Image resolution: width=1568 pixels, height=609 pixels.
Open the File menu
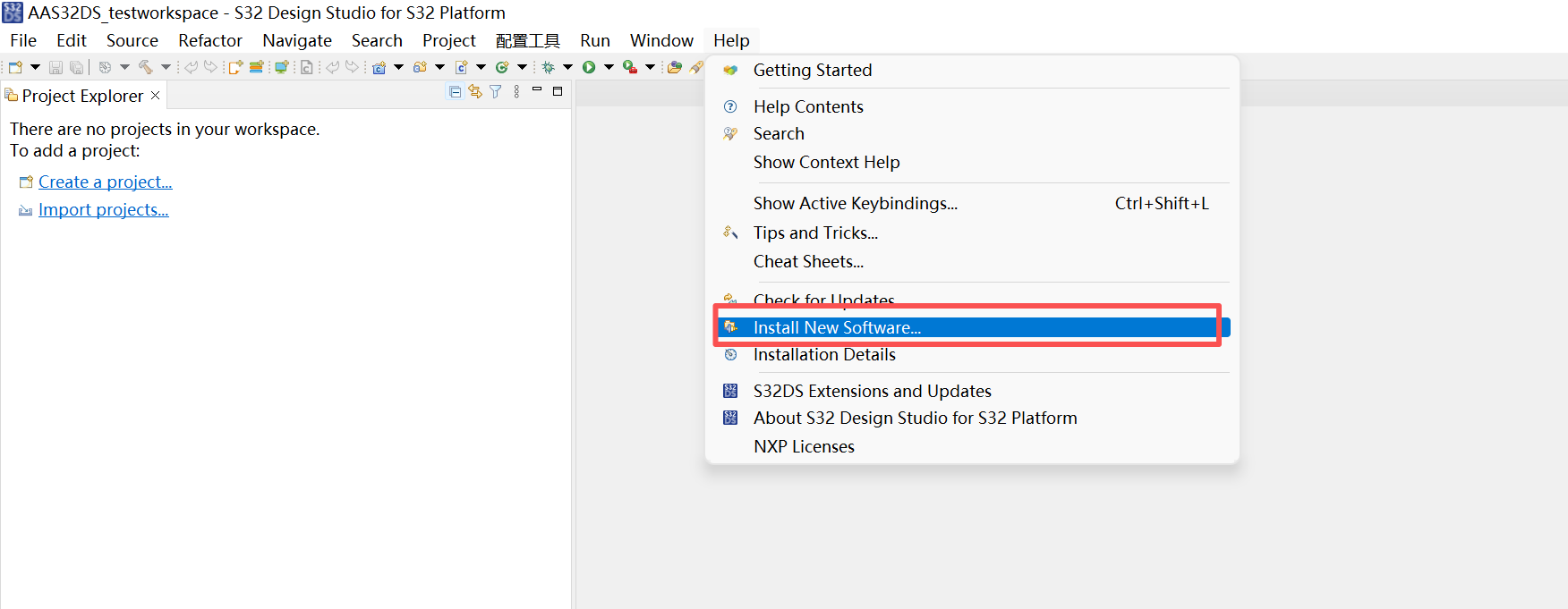(23, 40)
